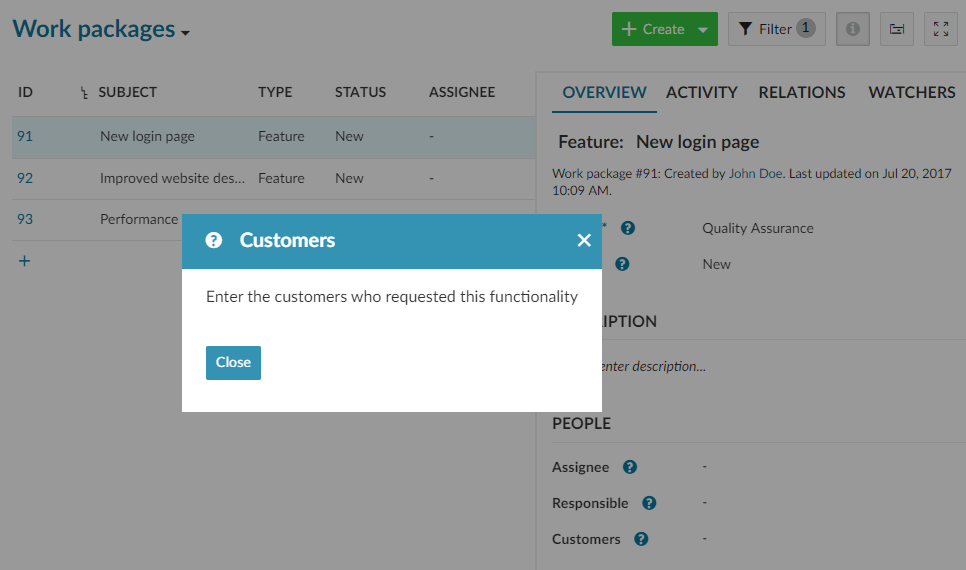Screen dimensions: 966x570
Task: Expand the Create button dropdown arrow
Action: [703, 29]
